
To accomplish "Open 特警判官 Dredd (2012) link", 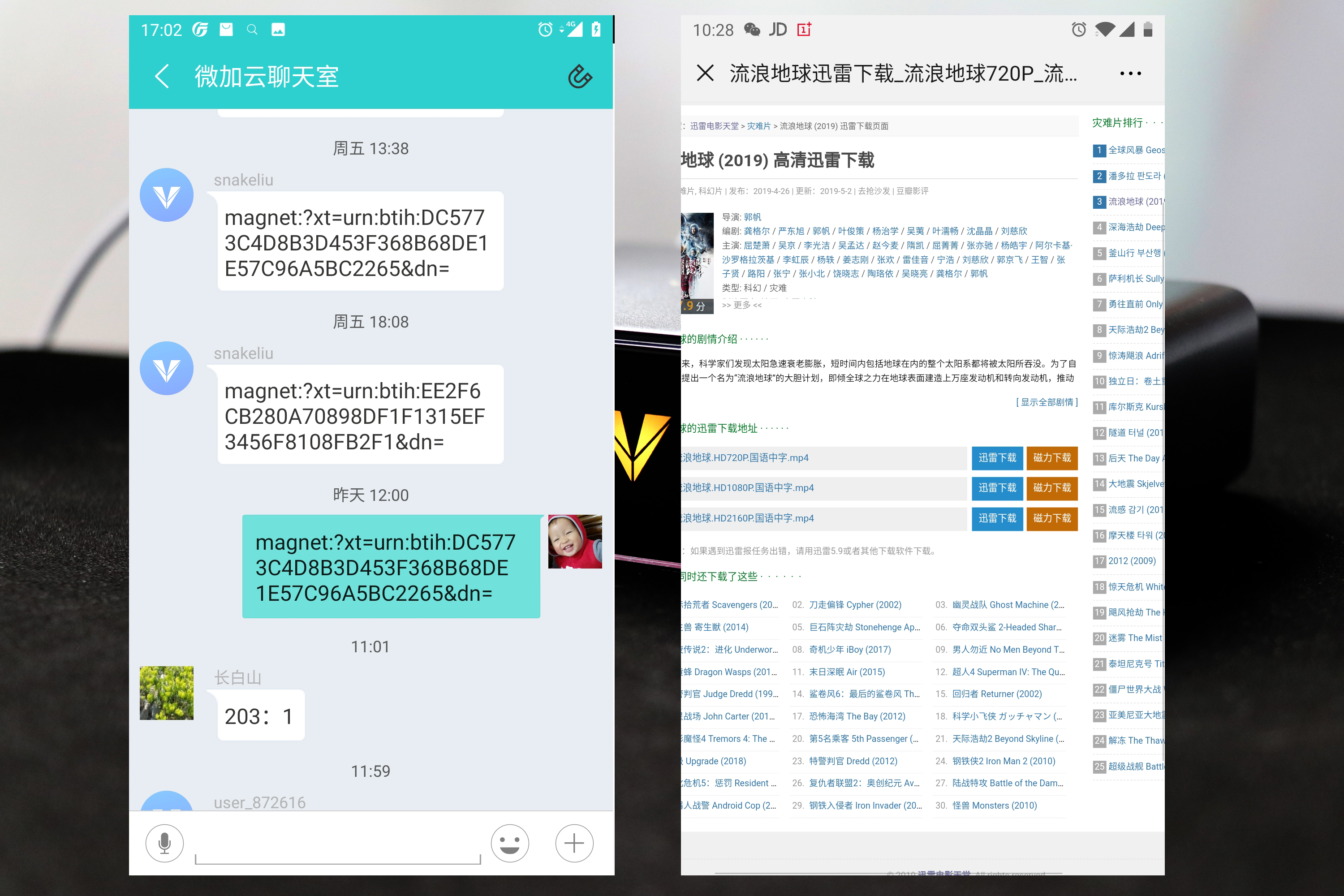I will tap(853, 762).
